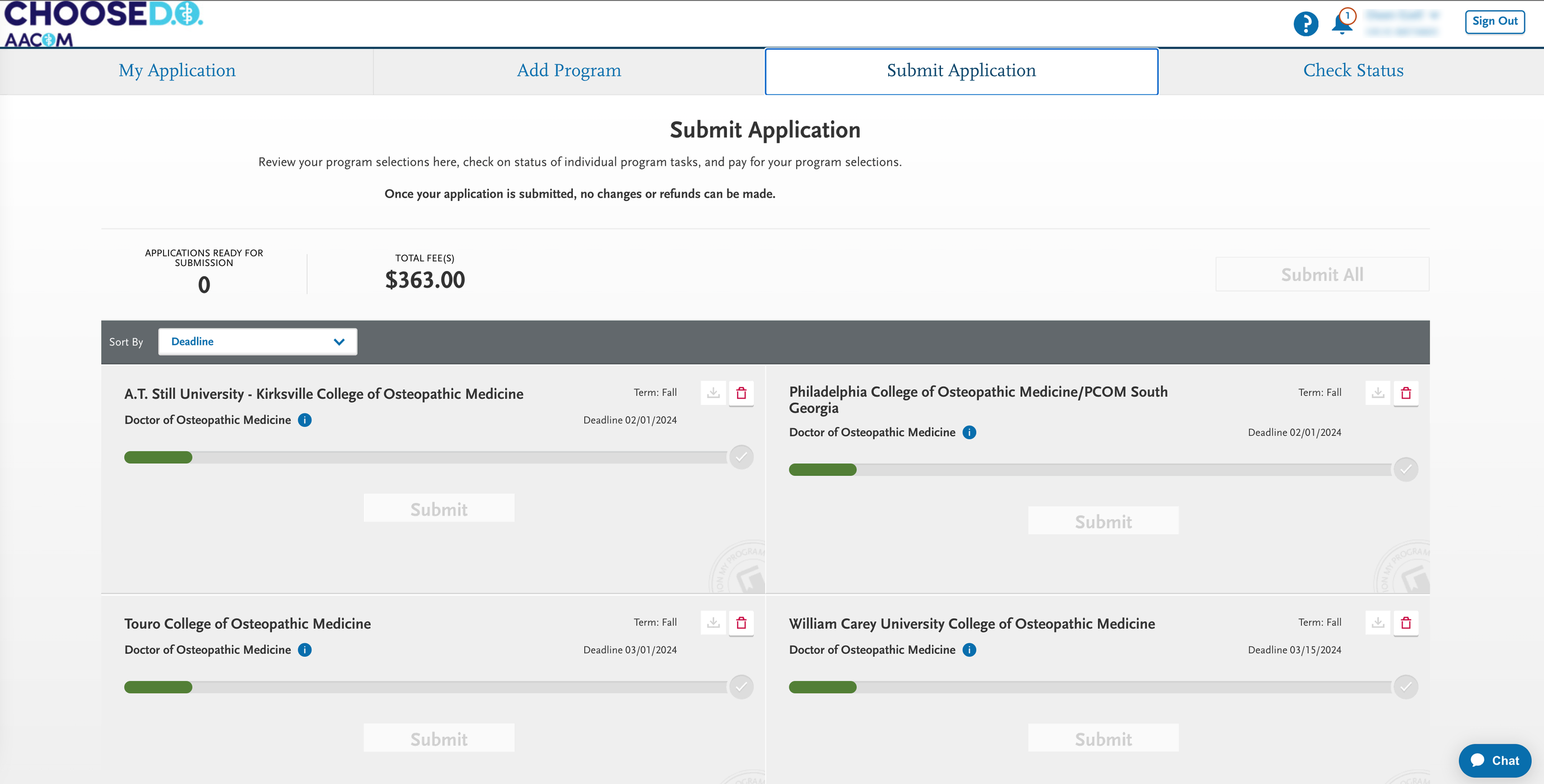Click Submit All button
This screenshot has height=784, width=1544.
pyautogui.click(x=1322, y=274)
